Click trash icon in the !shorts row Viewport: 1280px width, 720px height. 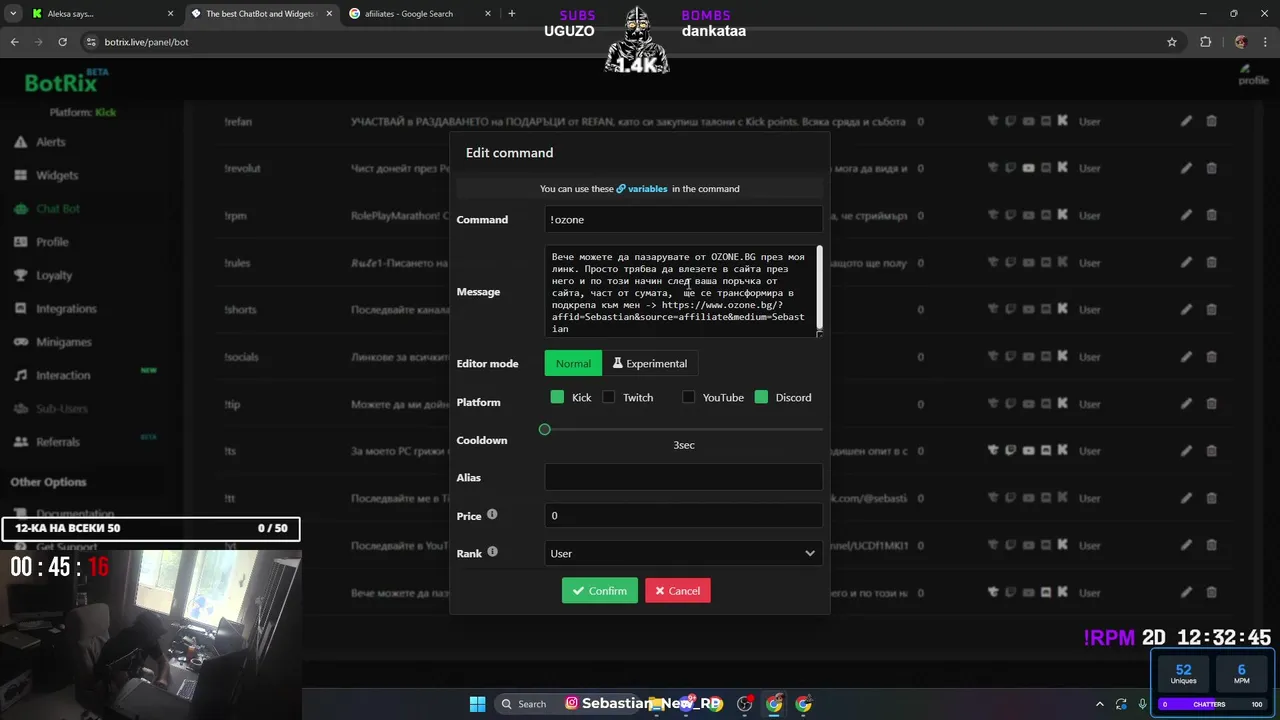[1211, 309]
